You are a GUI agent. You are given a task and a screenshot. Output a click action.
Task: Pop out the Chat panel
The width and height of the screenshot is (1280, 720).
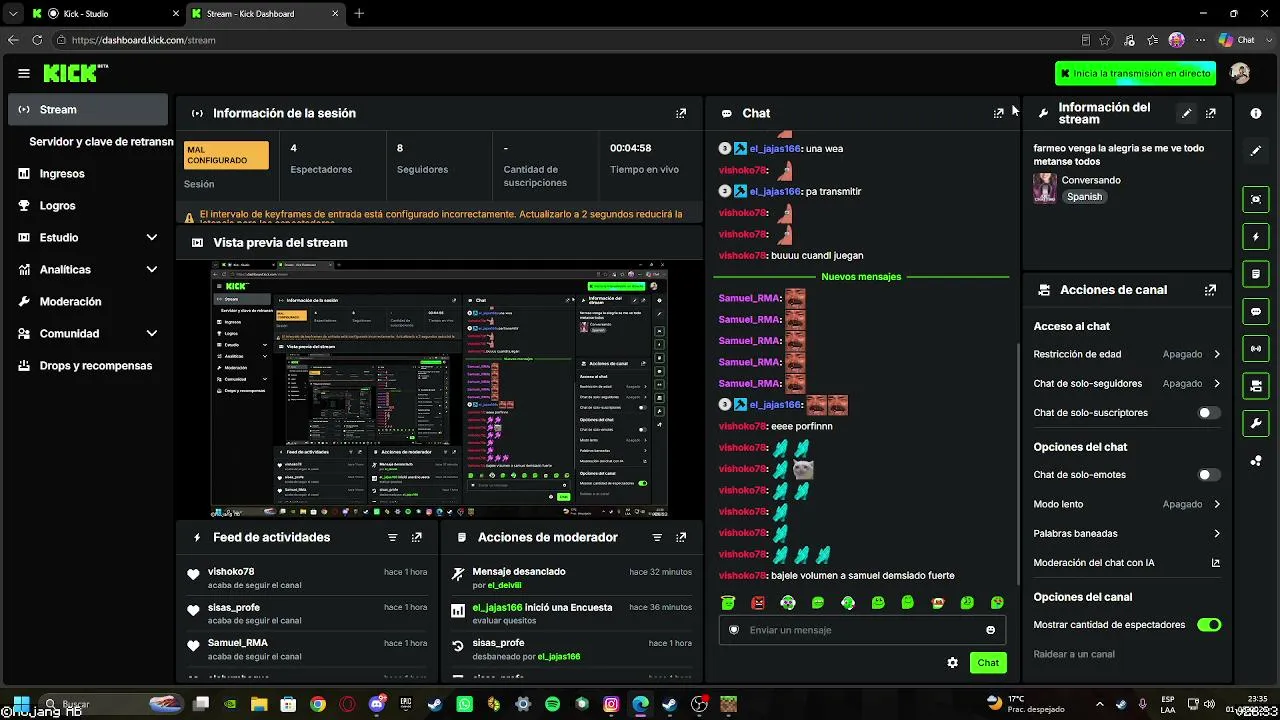[x=998, y=114]
